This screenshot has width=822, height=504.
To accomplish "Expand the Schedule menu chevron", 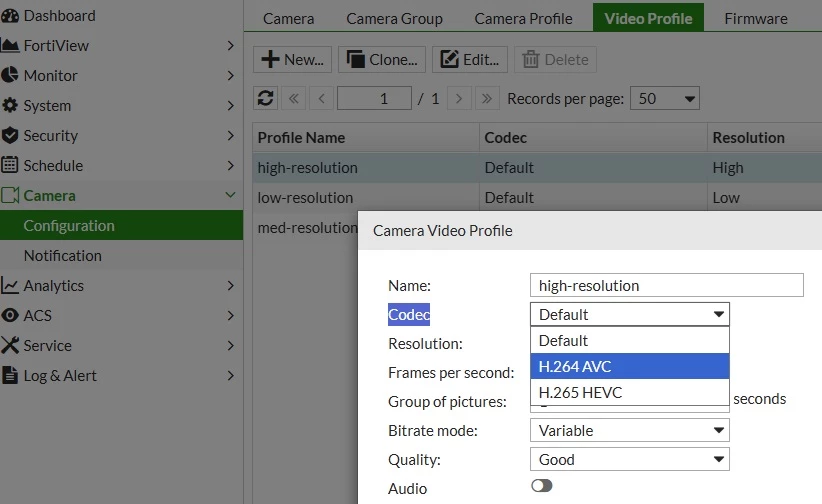I will tap(230, 165).
